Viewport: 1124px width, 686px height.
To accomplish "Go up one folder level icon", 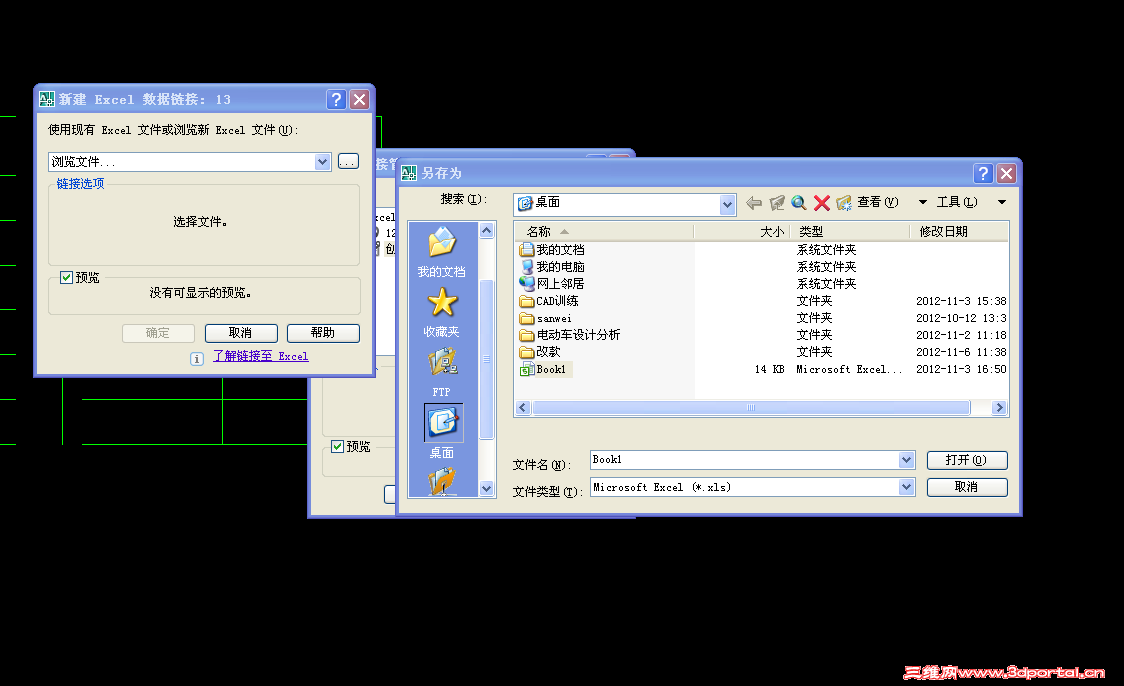I will pos(776,203).
